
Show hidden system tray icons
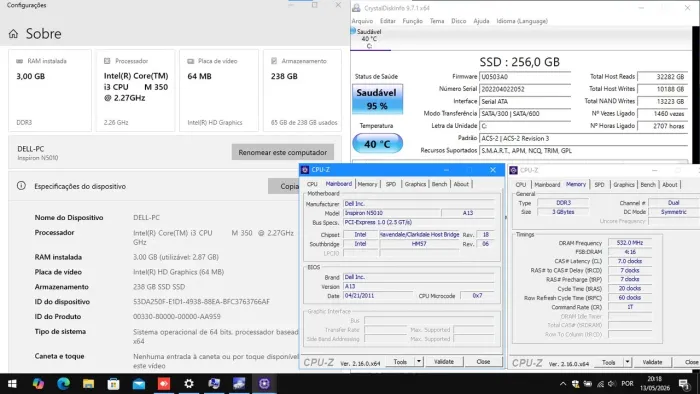click(x=563, y=384)
